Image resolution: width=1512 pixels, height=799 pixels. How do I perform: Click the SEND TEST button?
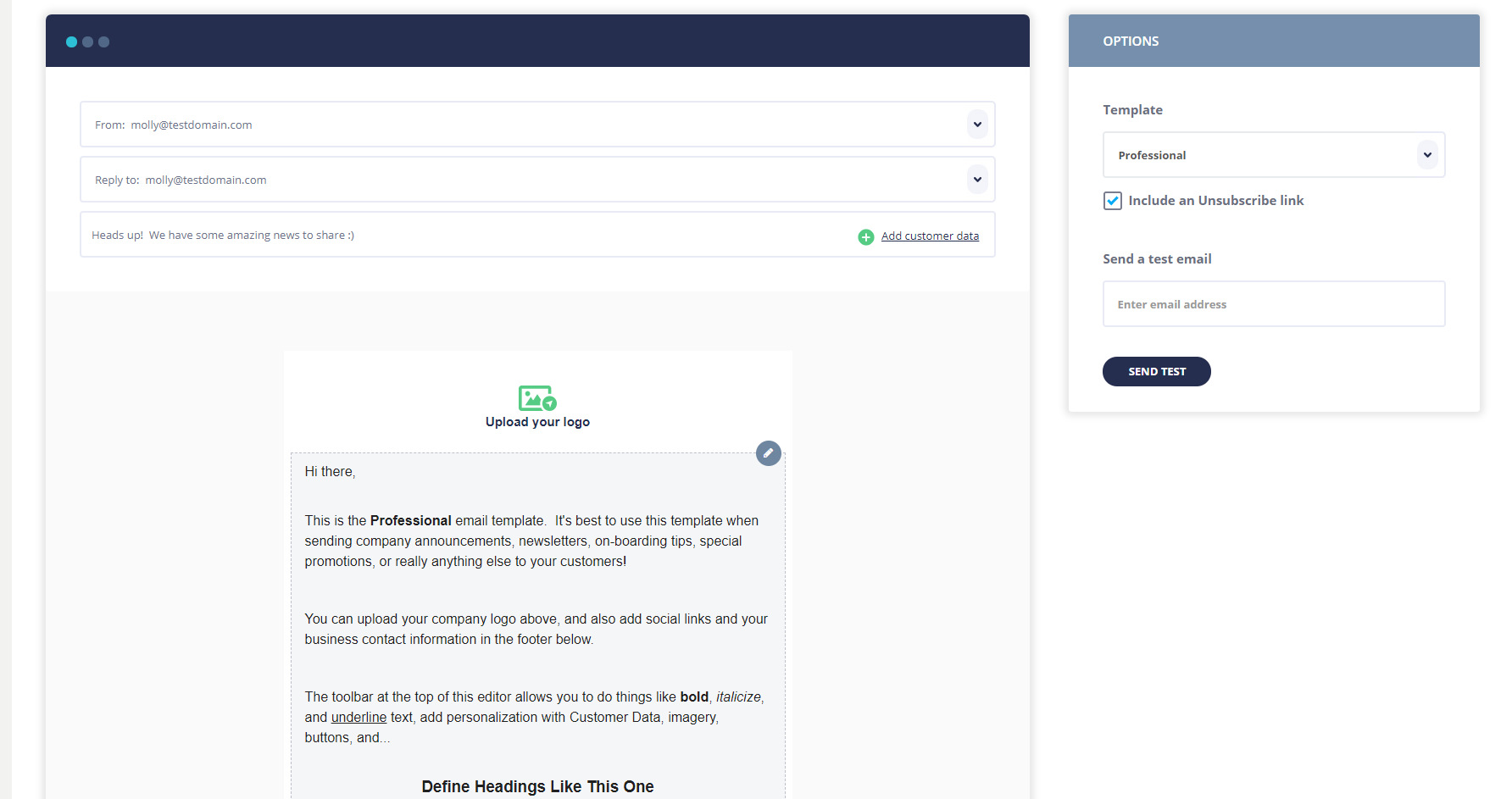pyautogui.click(x=1156, y=371)
